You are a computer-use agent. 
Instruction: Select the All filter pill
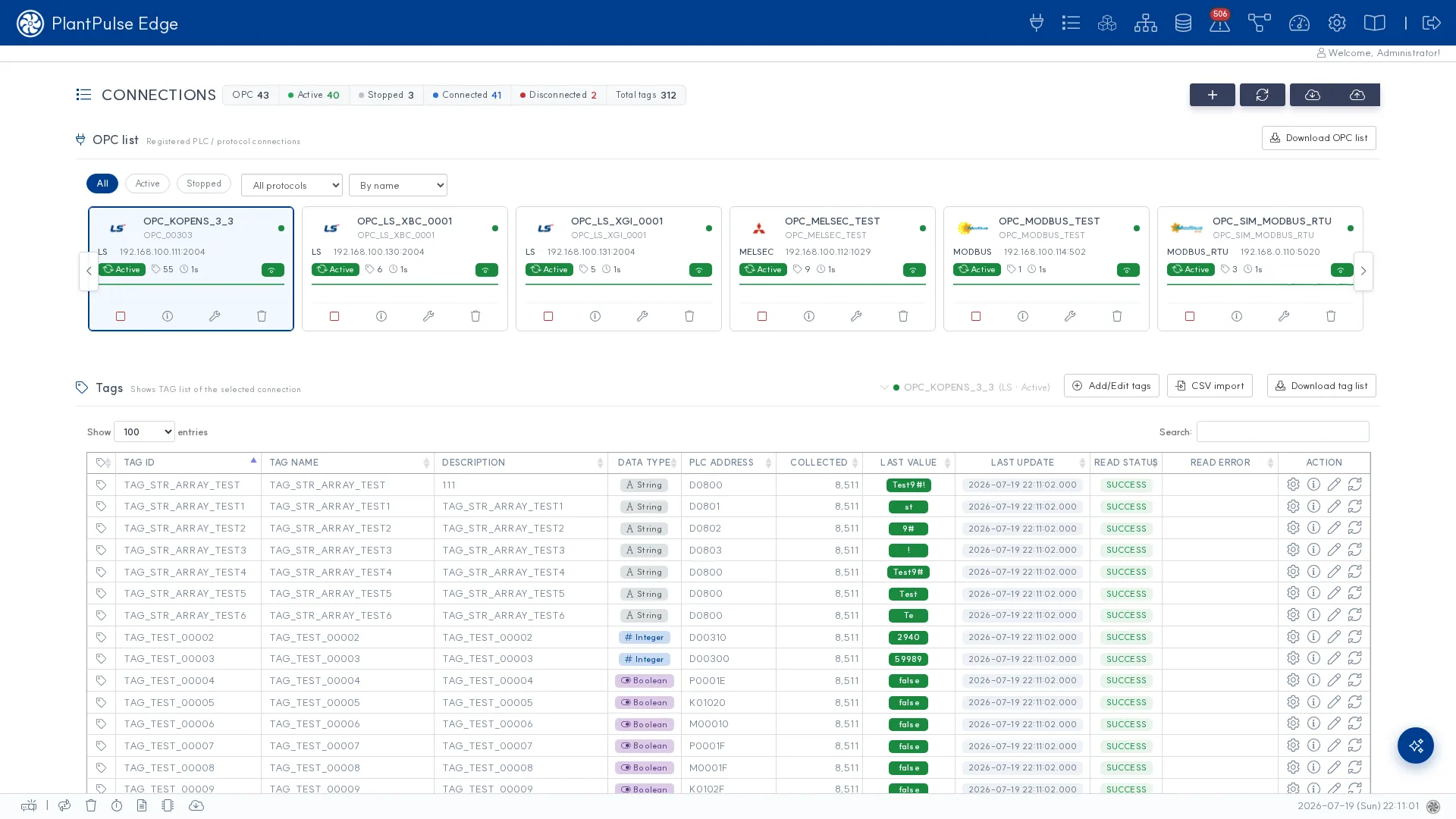point(102,184)
